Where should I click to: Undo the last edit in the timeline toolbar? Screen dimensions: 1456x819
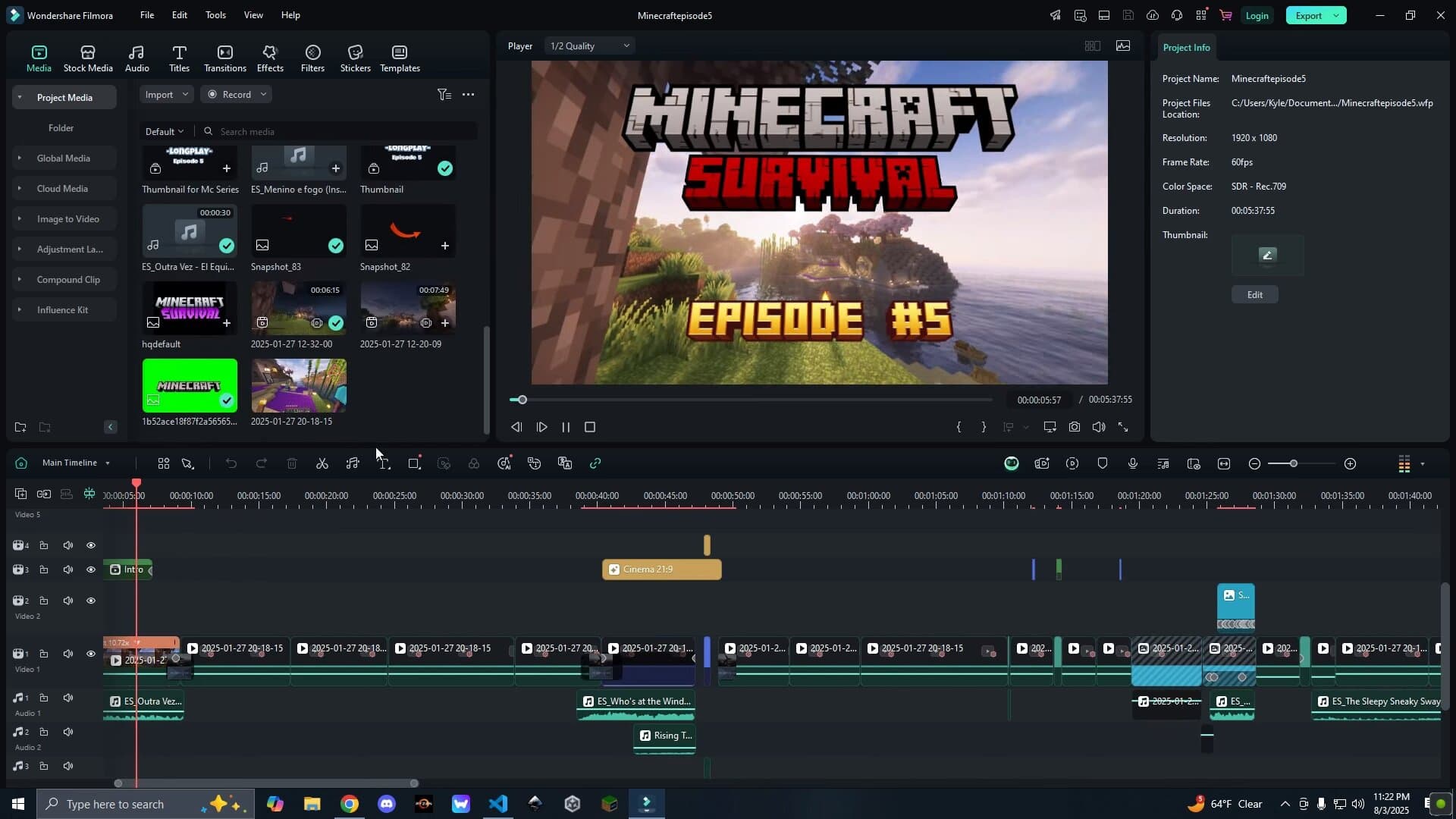coord(231,463)
